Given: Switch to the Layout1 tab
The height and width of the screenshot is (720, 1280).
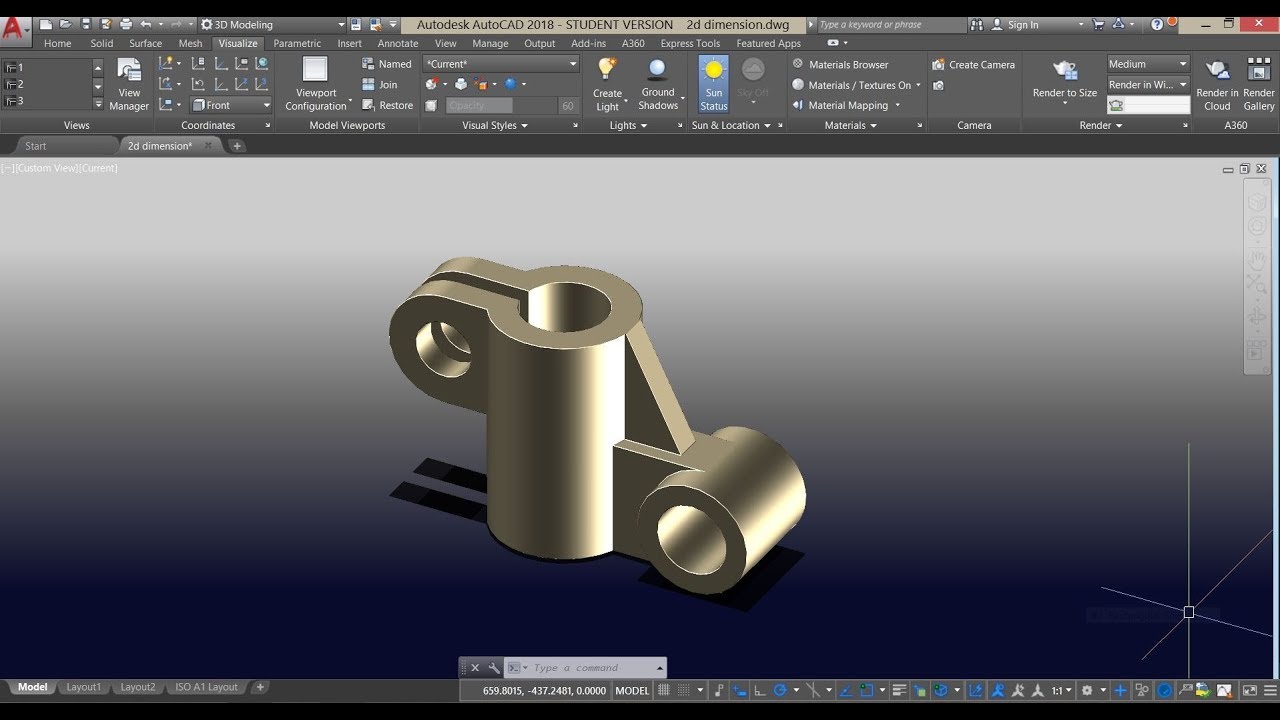Looking at the screenshot, I should (84, 687).
